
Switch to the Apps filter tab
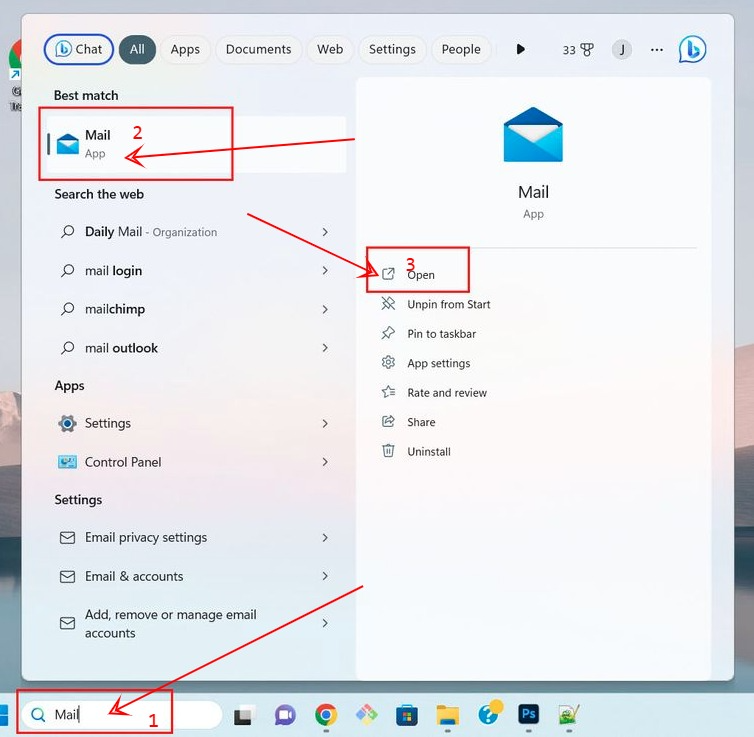point(185,49)
